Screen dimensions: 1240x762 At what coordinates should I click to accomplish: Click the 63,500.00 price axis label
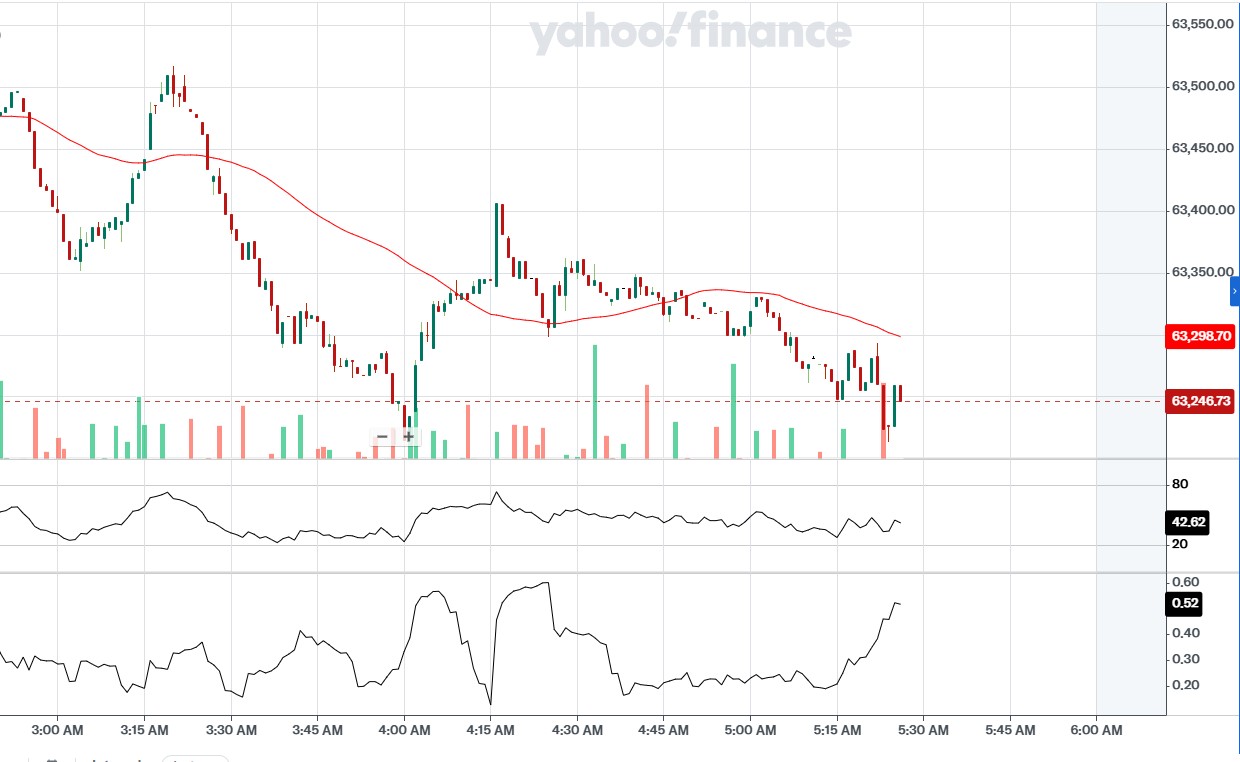1201,86
